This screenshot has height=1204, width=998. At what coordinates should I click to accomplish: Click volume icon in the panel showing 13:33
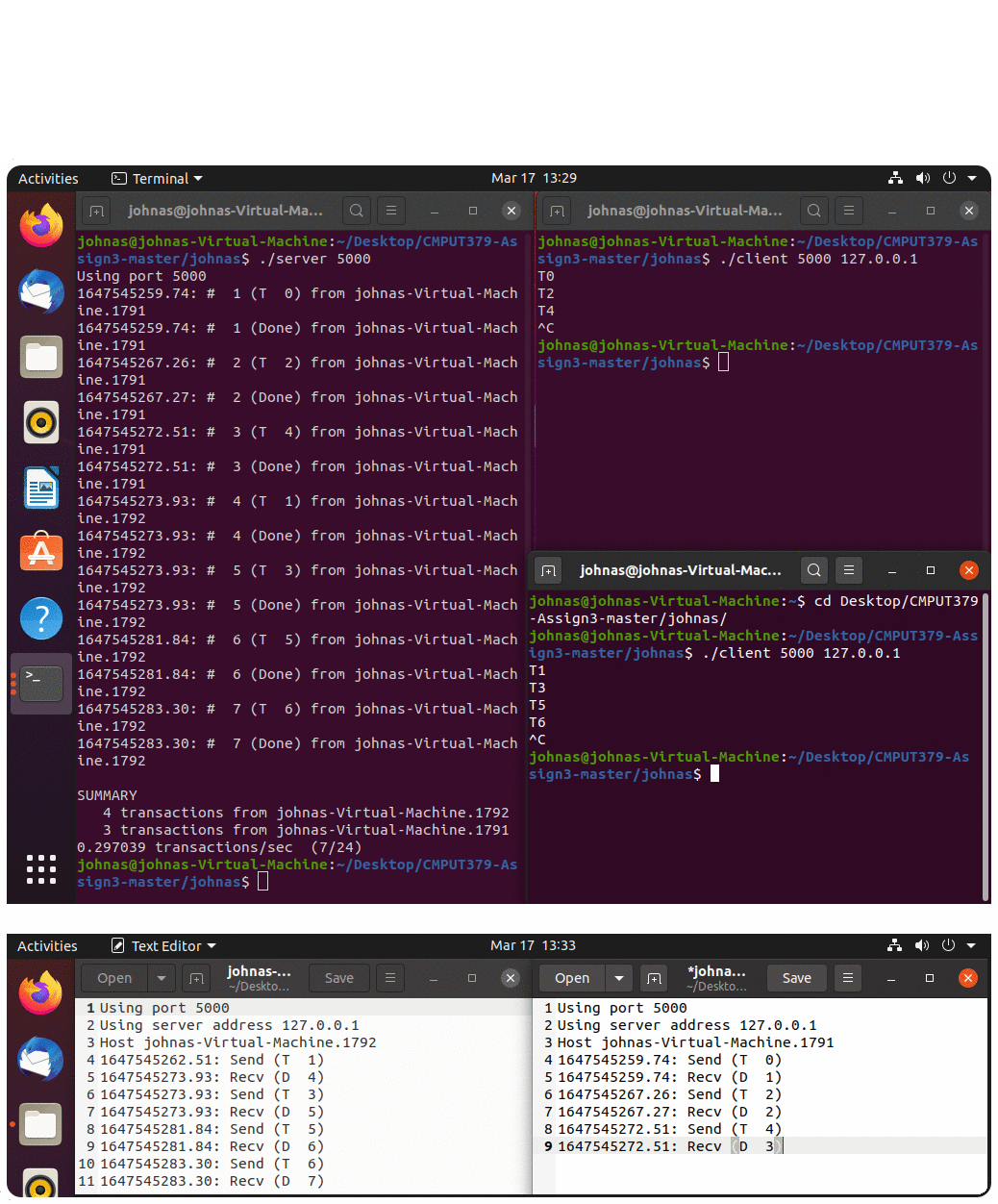(922, 945)
